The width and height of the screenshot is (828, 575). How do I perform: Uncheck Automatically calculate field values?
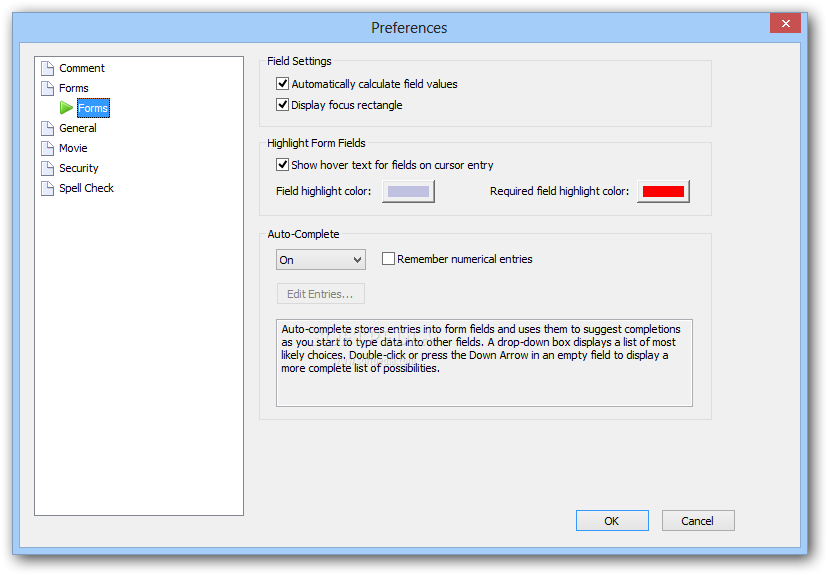pos(283,84)
